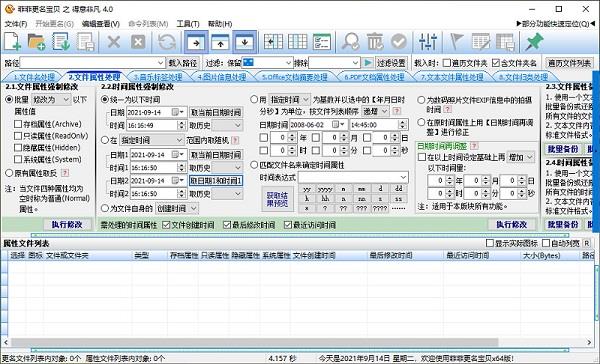600x364 pixels.
Task: Select the 原有属性取反 radio button
Action: (x=10, y=173)
